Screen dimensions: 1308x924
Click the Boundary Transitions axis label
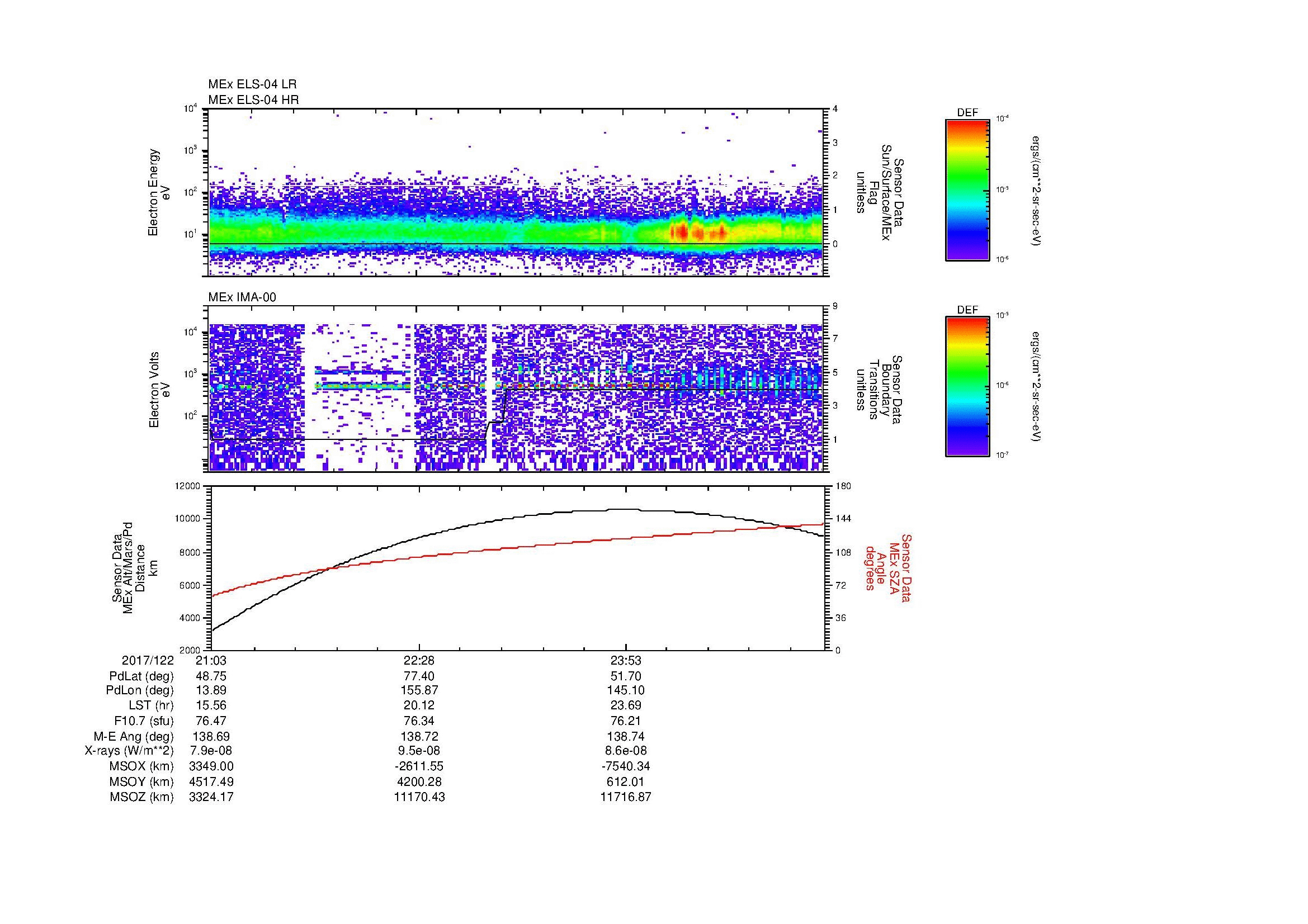pyautogui.click(x=879, y=390)
